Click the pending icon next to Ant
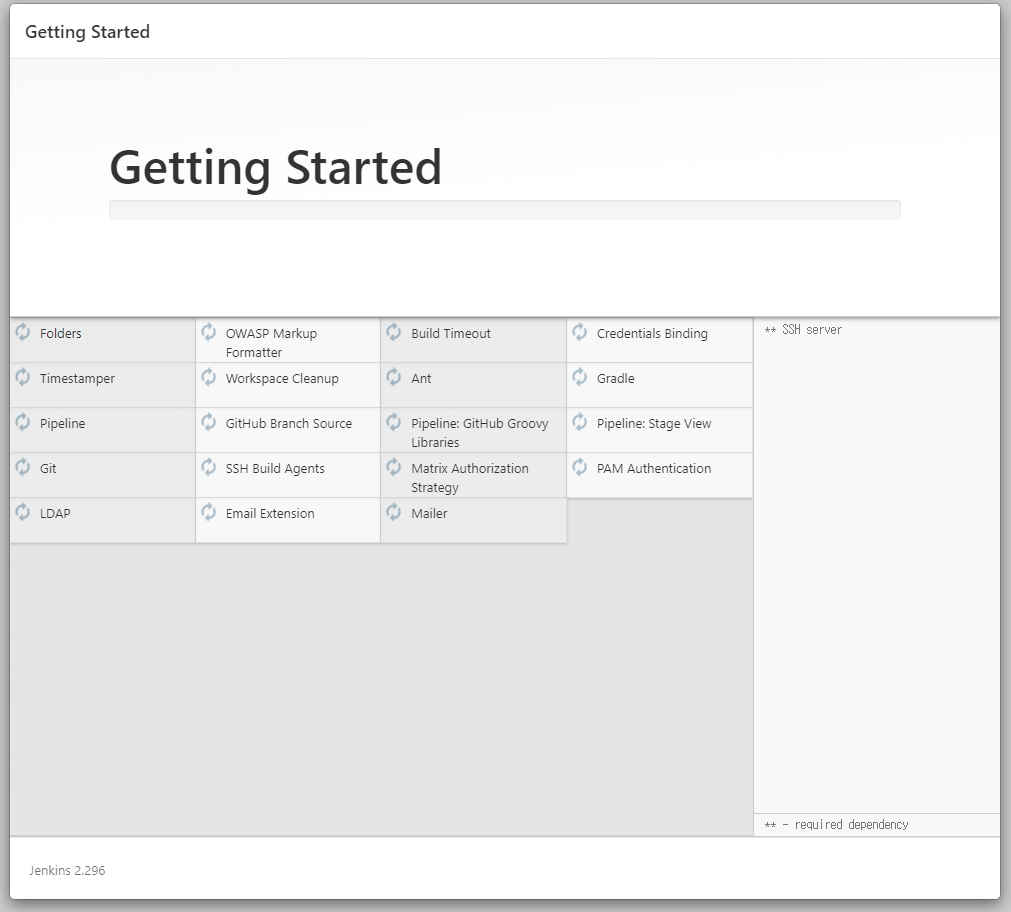This screenshot has height=912, width=1011. pyautogui.click(x=394, y=377)
